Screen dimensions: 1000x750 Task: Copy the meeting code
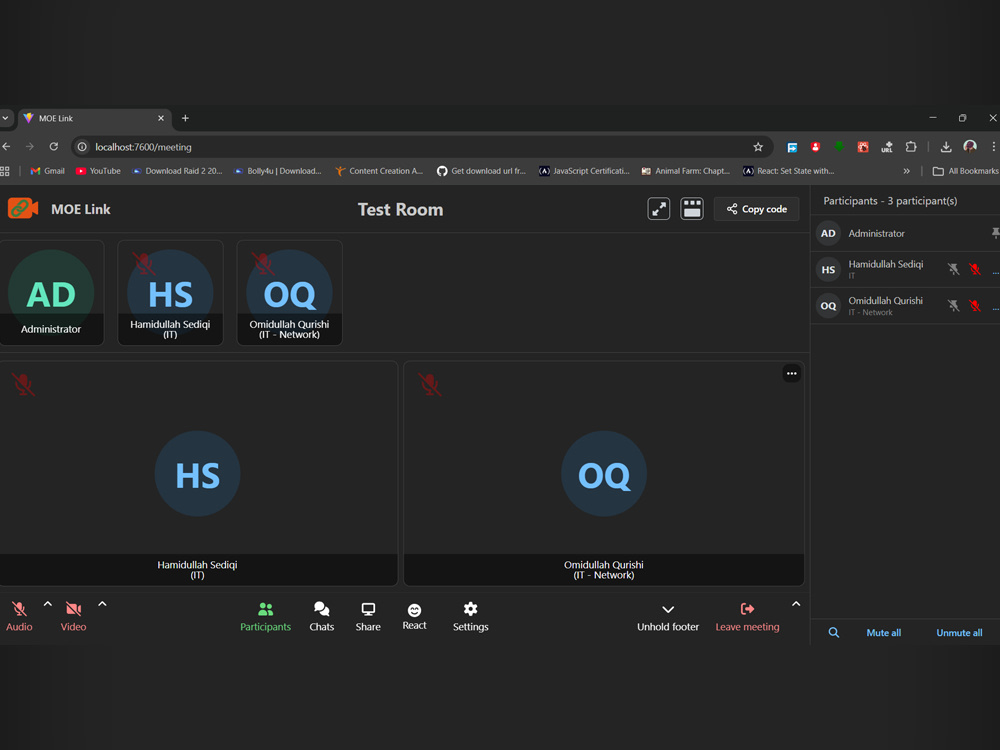point(756,209)
